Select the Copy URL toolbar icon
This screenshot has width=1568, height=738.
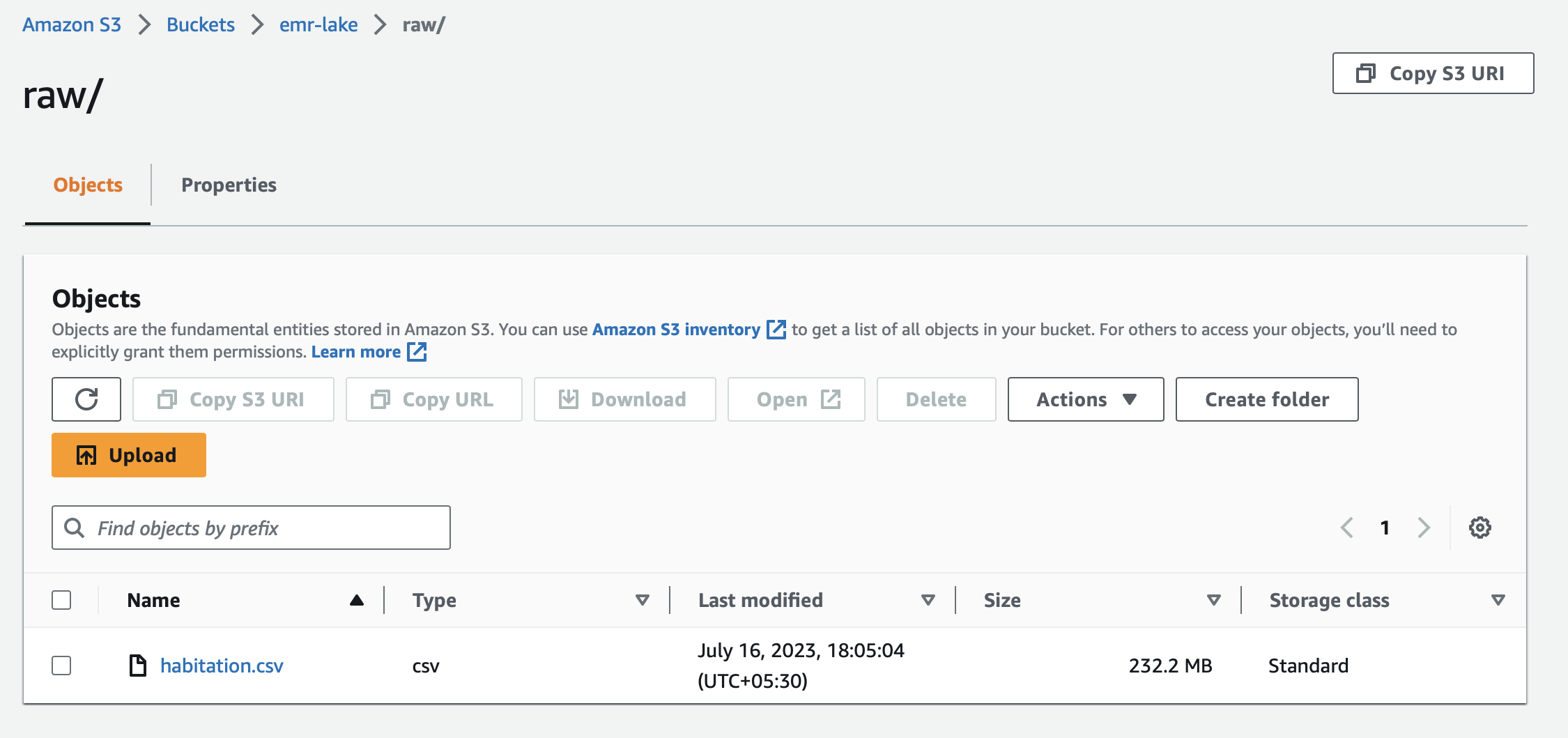(x=380, y=399)
